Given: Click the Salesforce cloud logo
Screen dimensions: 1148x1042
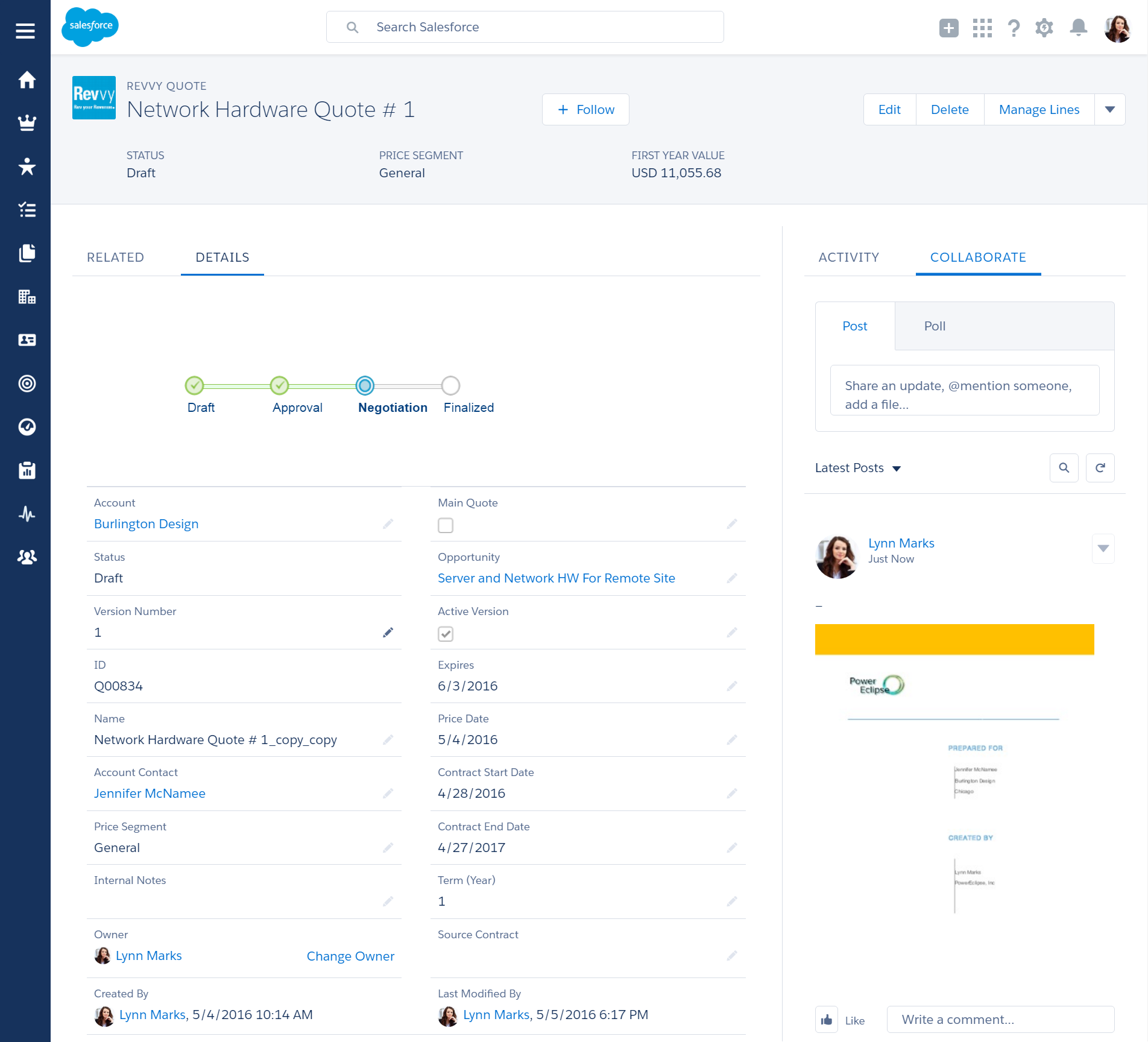Looking at the screenshot, I should pos(90,27).
